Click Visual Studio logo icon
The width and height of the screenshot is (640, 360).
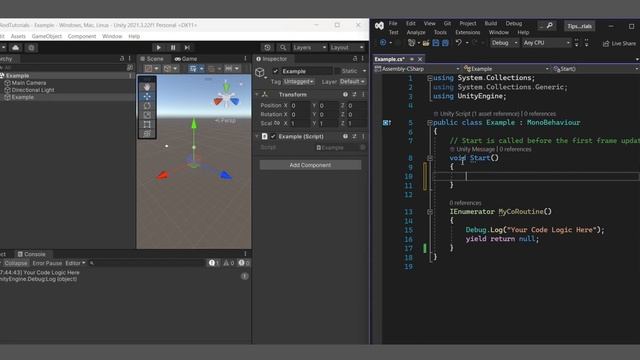(x=379, y=26)
